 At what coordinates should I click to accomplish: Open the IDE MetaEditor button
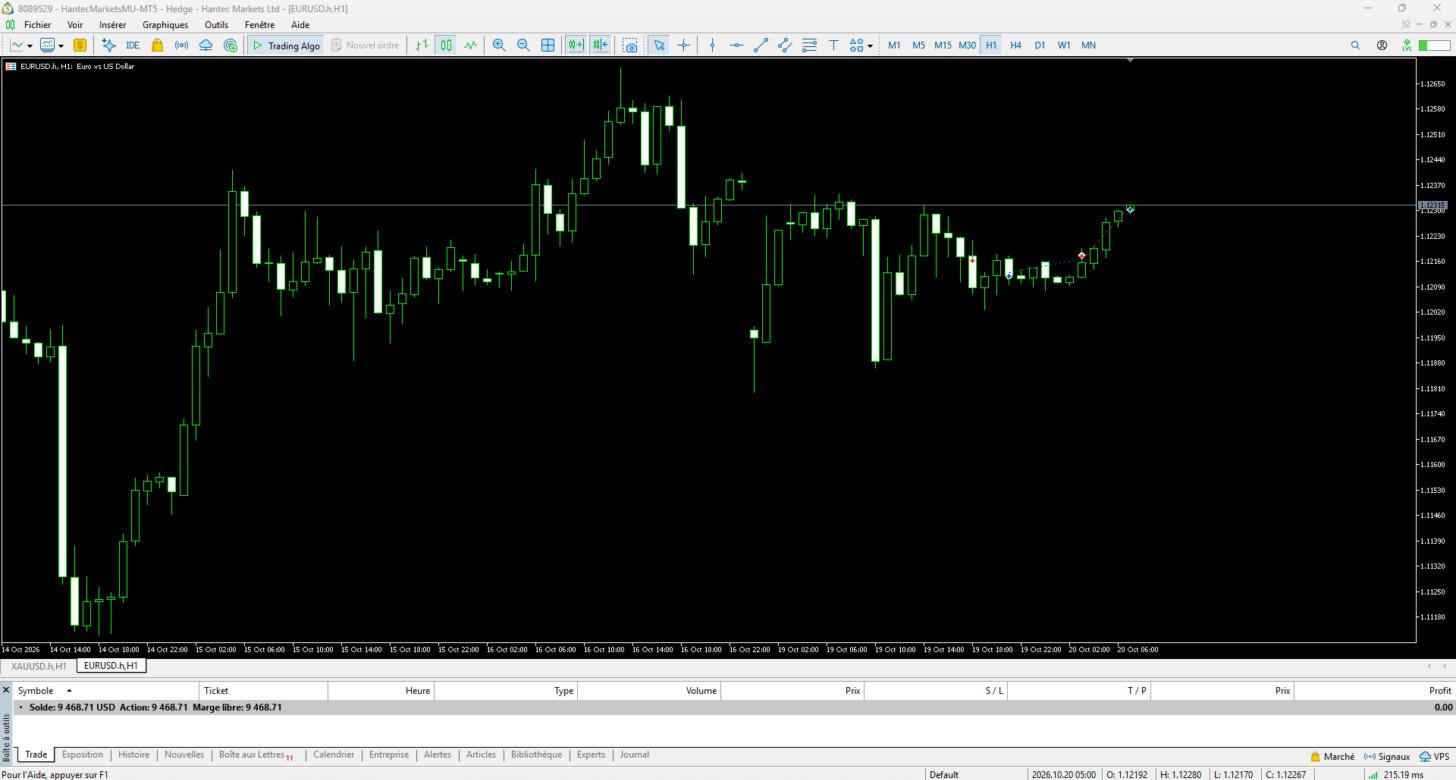(133, 45)
